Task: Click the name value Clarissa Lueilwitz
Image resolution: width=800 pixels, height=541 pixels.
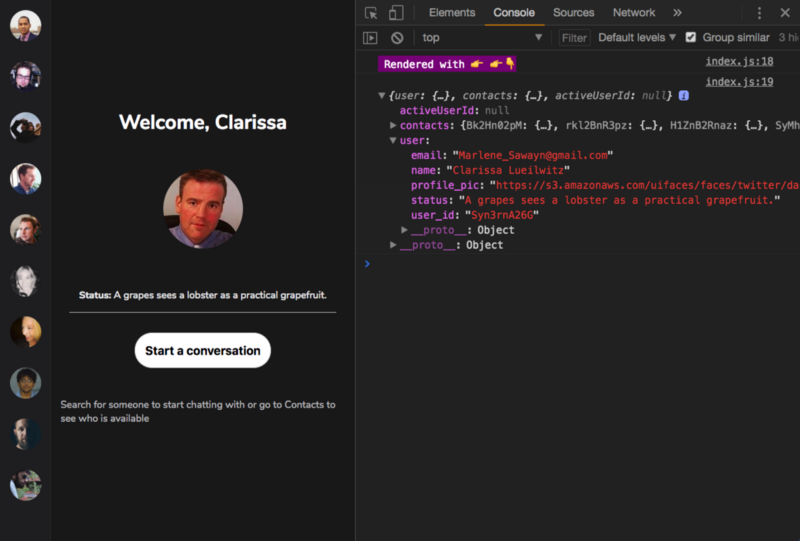Action: pos(508,170)
